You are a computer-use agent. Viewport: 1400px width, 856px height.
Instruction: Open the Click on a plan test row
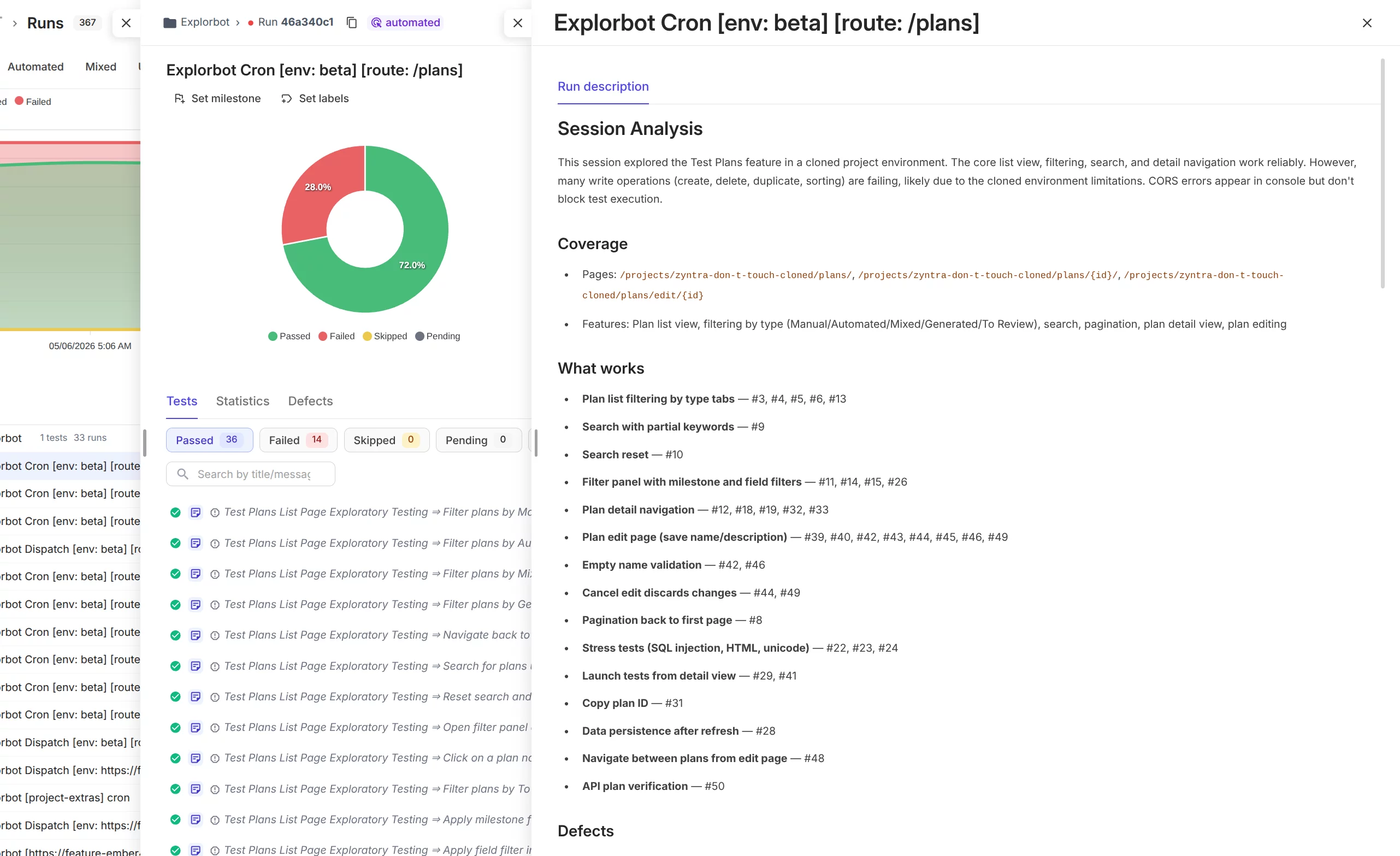click(x=349, y=758)
